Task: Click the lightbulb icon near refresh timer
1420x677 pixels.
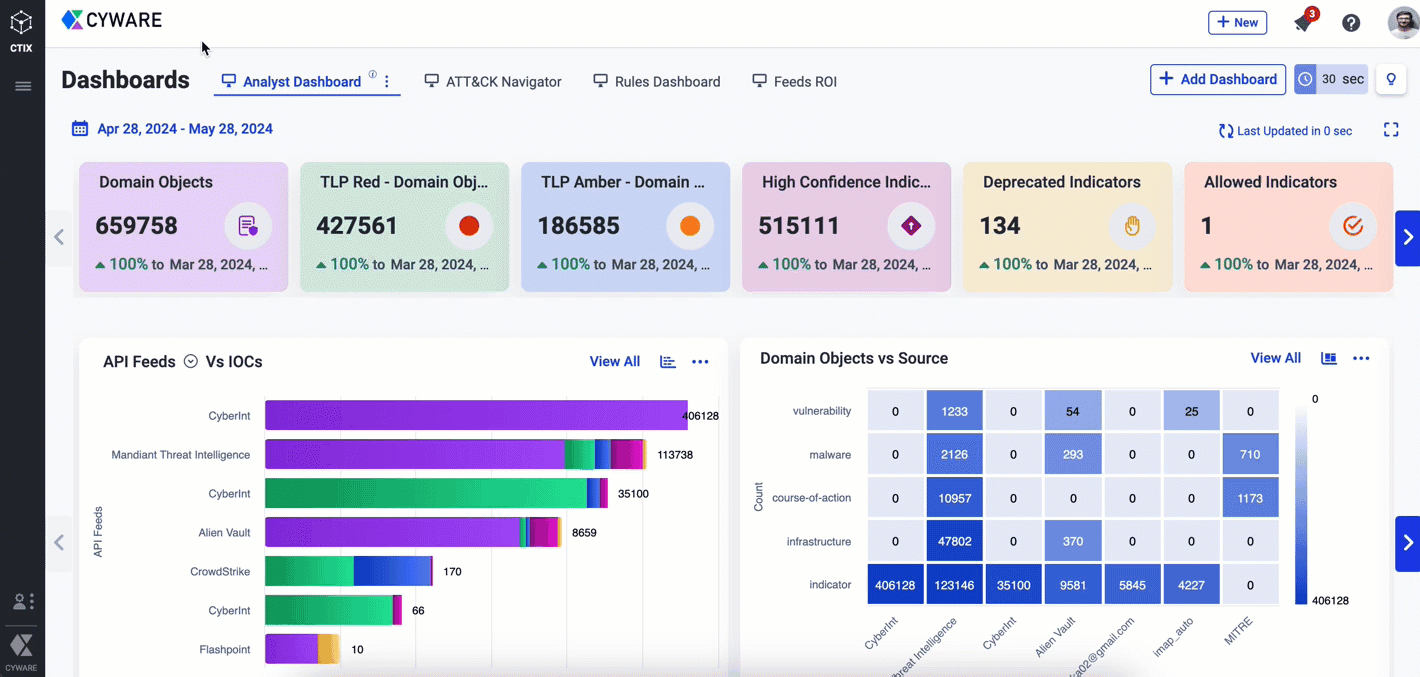Action: tap(1391, 80)
